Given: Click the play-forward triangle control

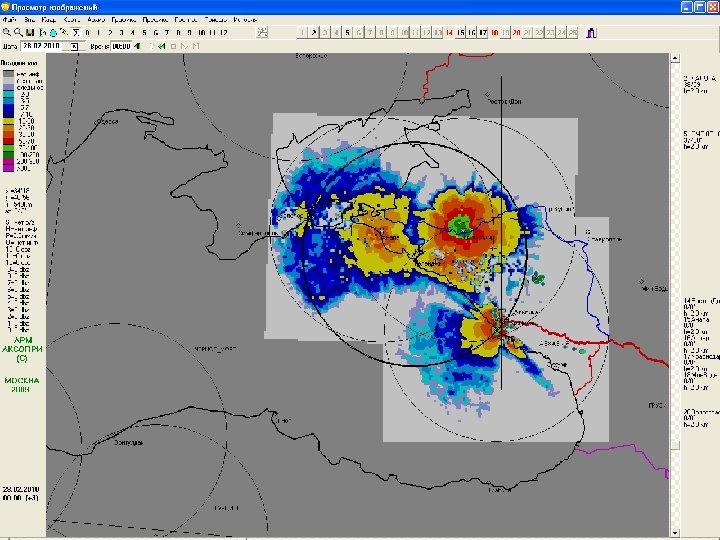Looking at the screenshot, I should point(184,46).
